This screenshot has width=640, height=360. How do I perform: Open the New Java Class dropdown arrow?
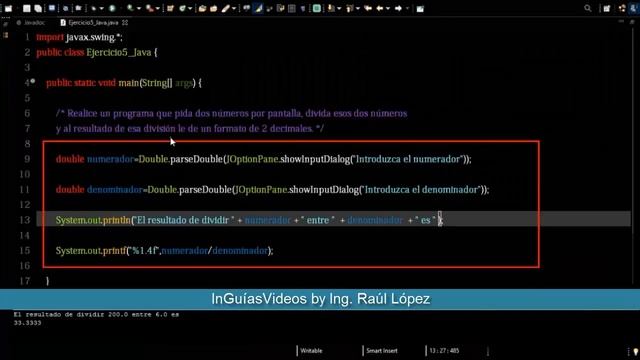[x=190, y=9]
